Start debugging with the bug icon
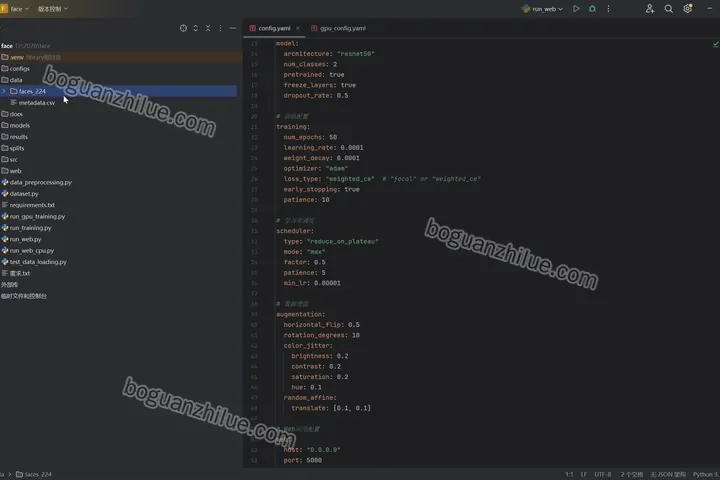720x480 pixels. coord(592,9)
